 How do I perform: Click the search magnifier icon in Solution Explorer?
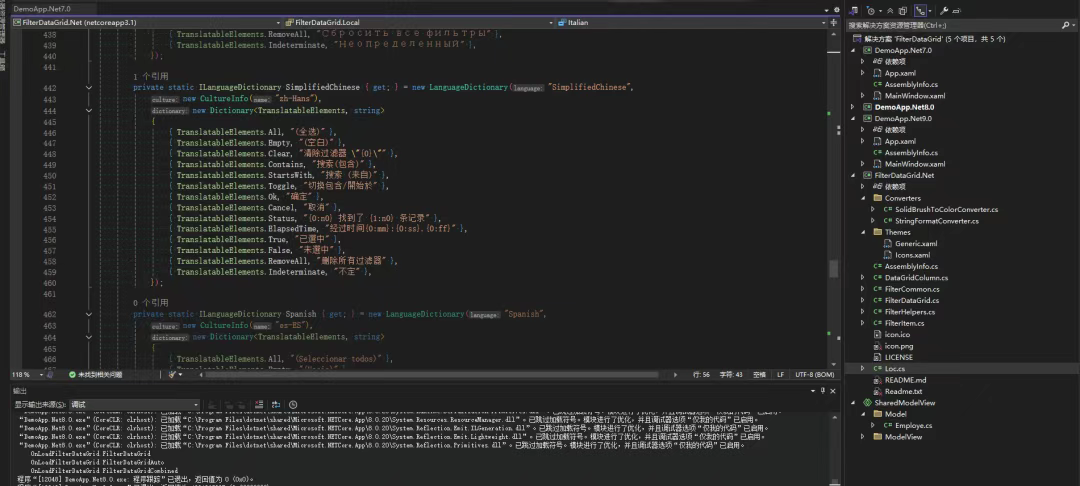[1066, 25]
